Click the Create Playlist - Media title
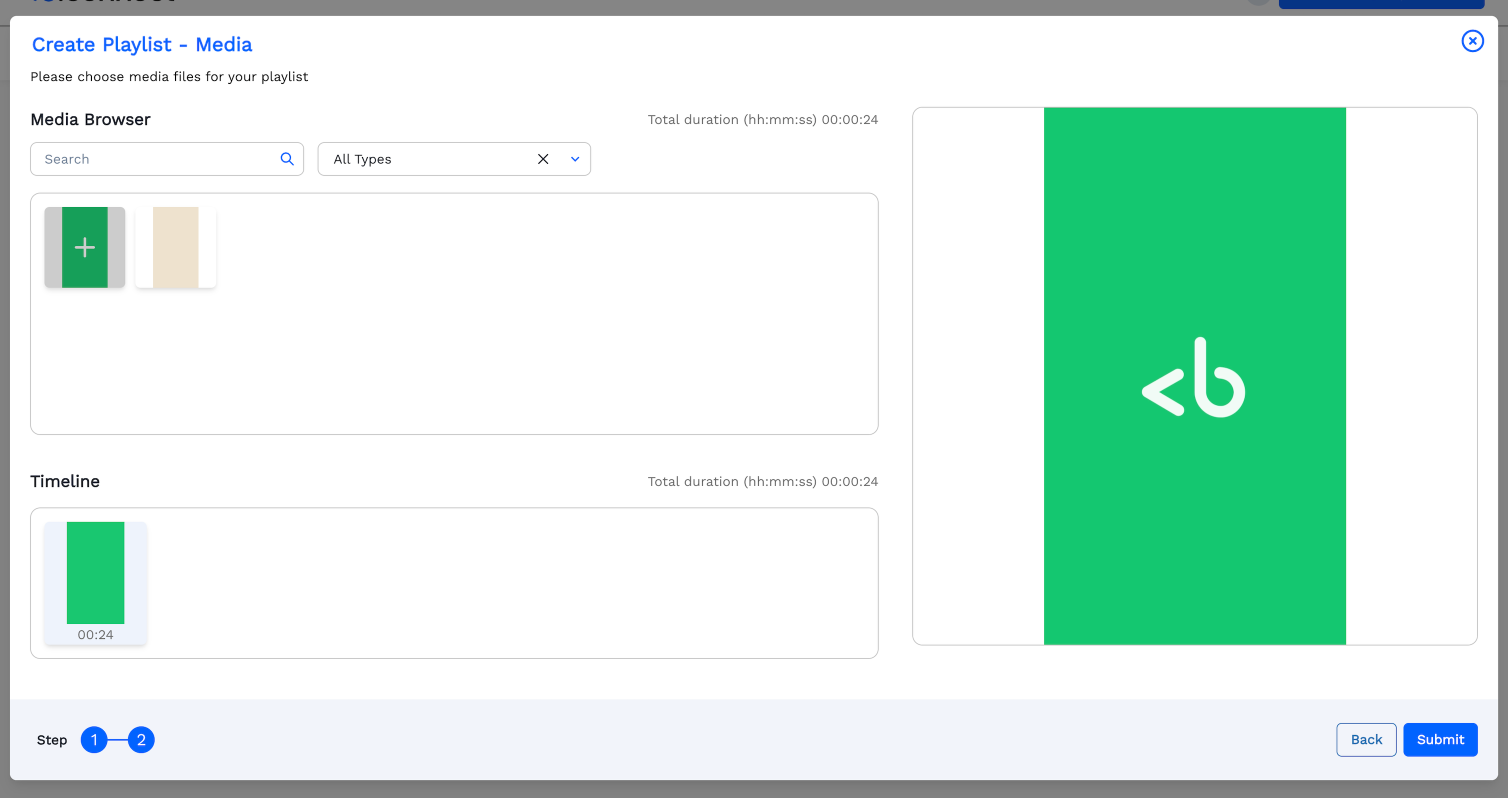Screen dimensions: 1508x798 (142, 45)
